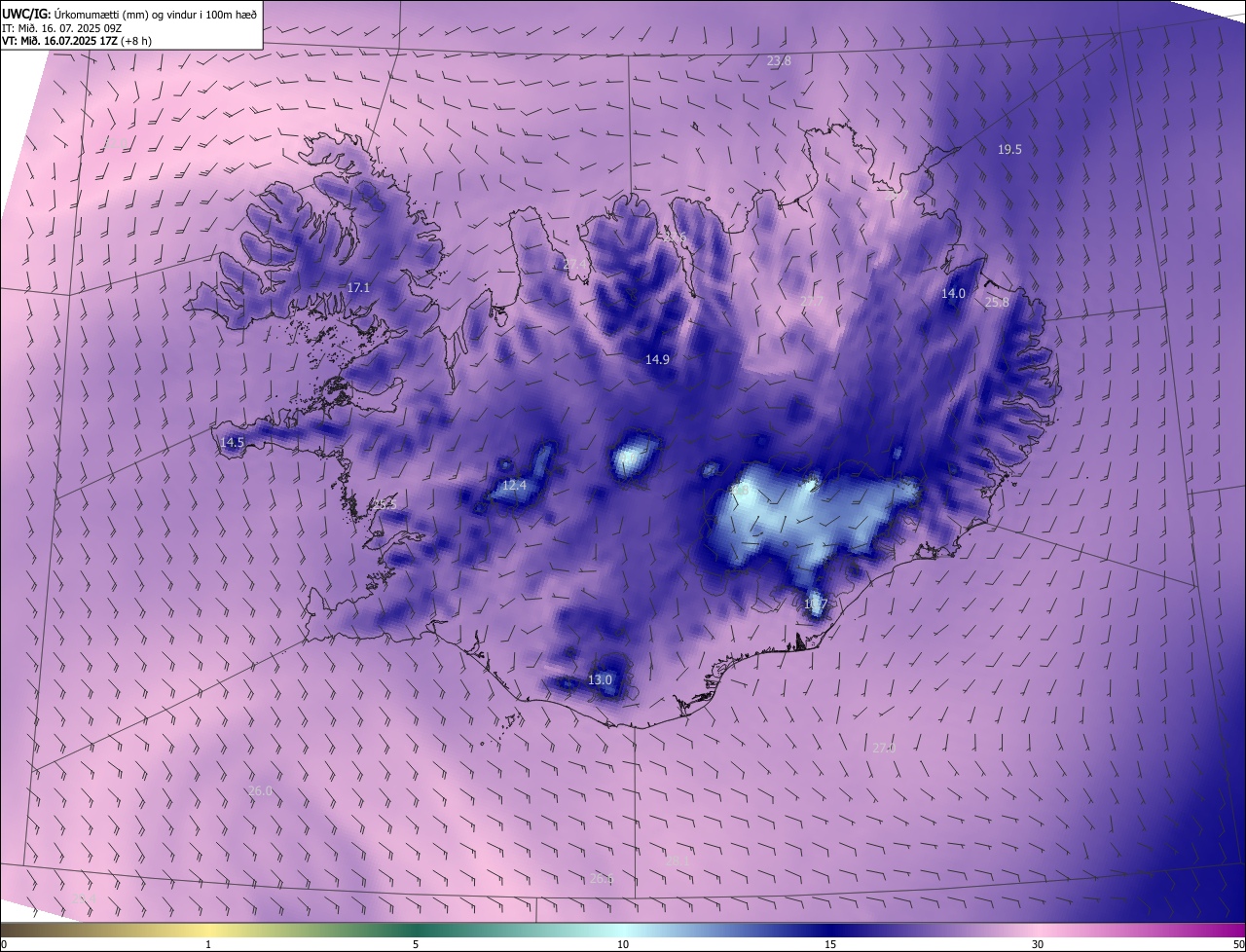1246x952 pixels.
Task: Click the 28.1 value on the map
Action: 678,860
